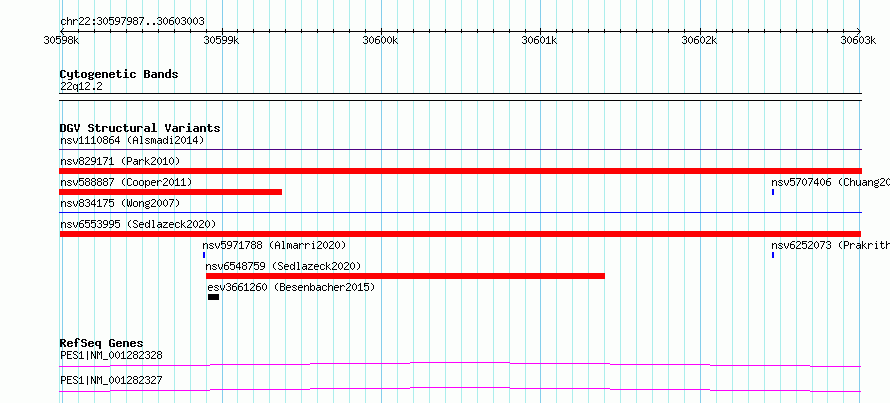The height and width of the screenshot is (403, 890).
Task: Click the chr22:30597987..30603003 region label
Action: coord(132,22)
